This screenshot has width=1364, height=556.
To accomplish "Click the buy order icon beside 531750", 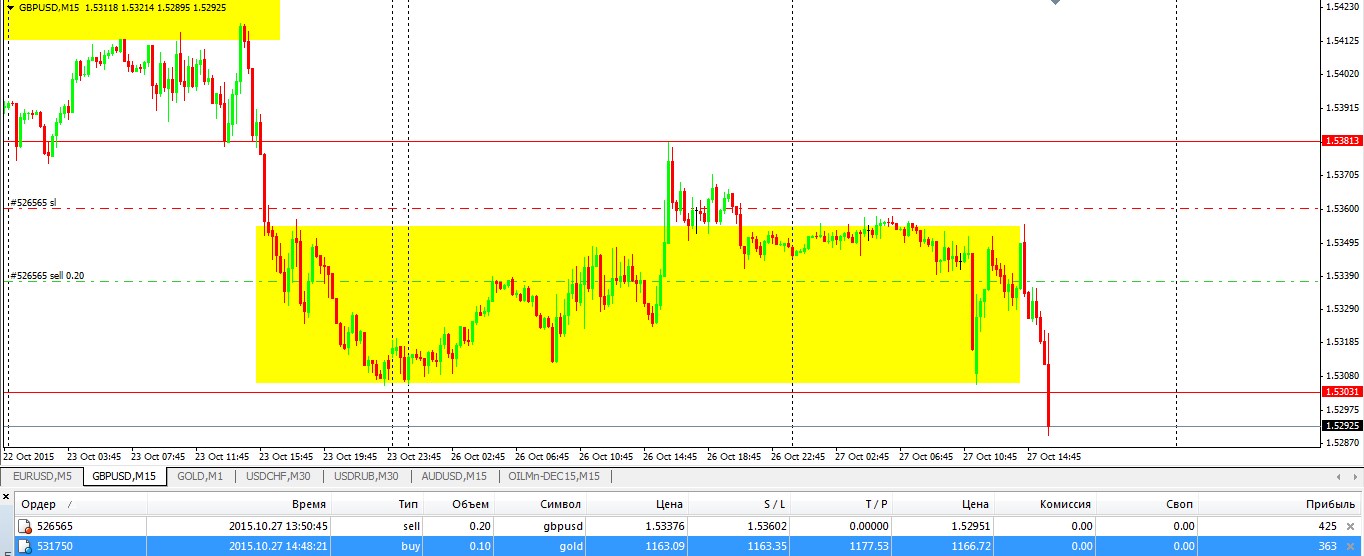I will tap(25, 546).
